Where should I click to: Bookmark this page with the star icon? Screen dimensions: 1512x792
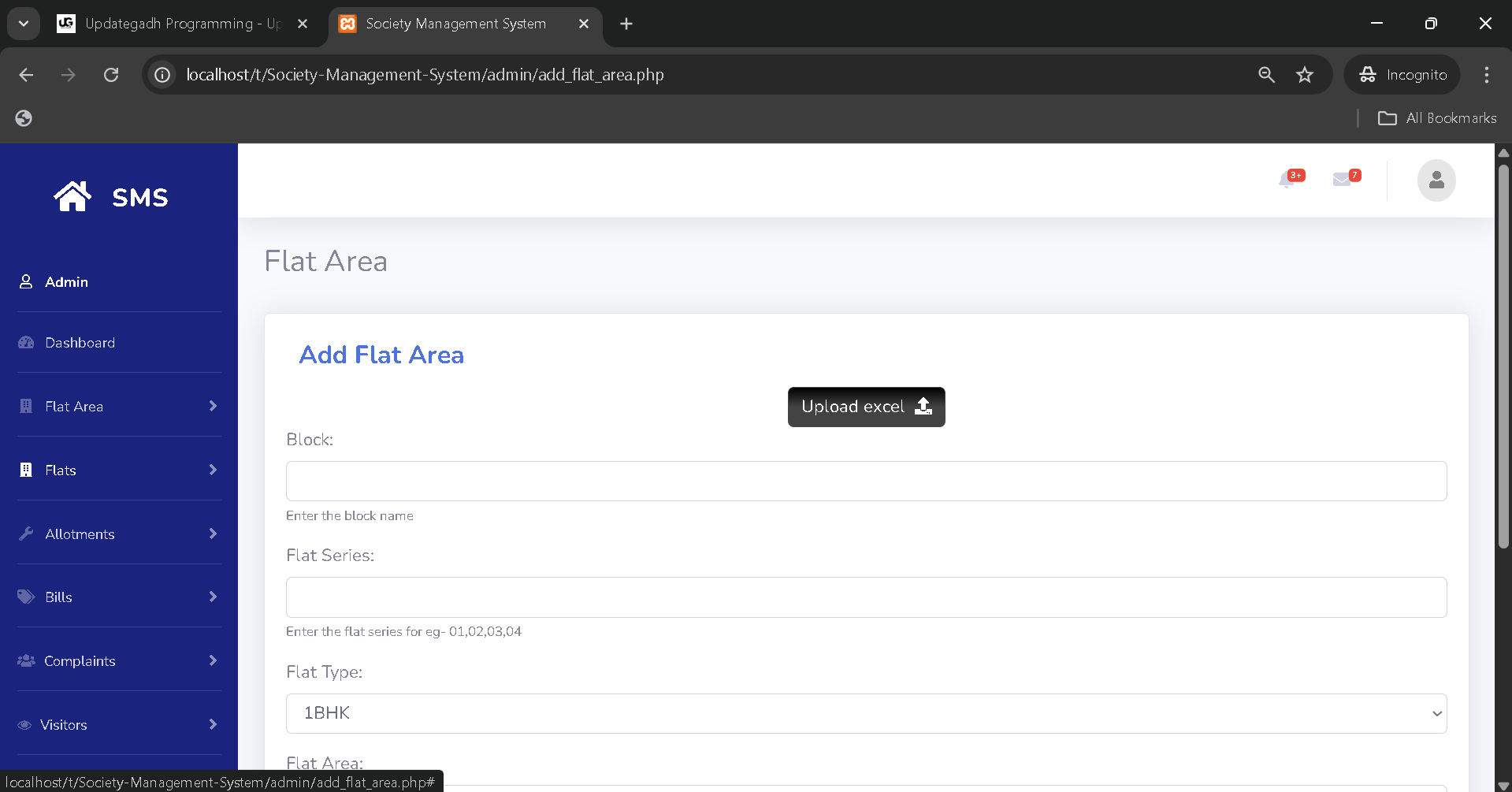click(x=1305, y=75)
